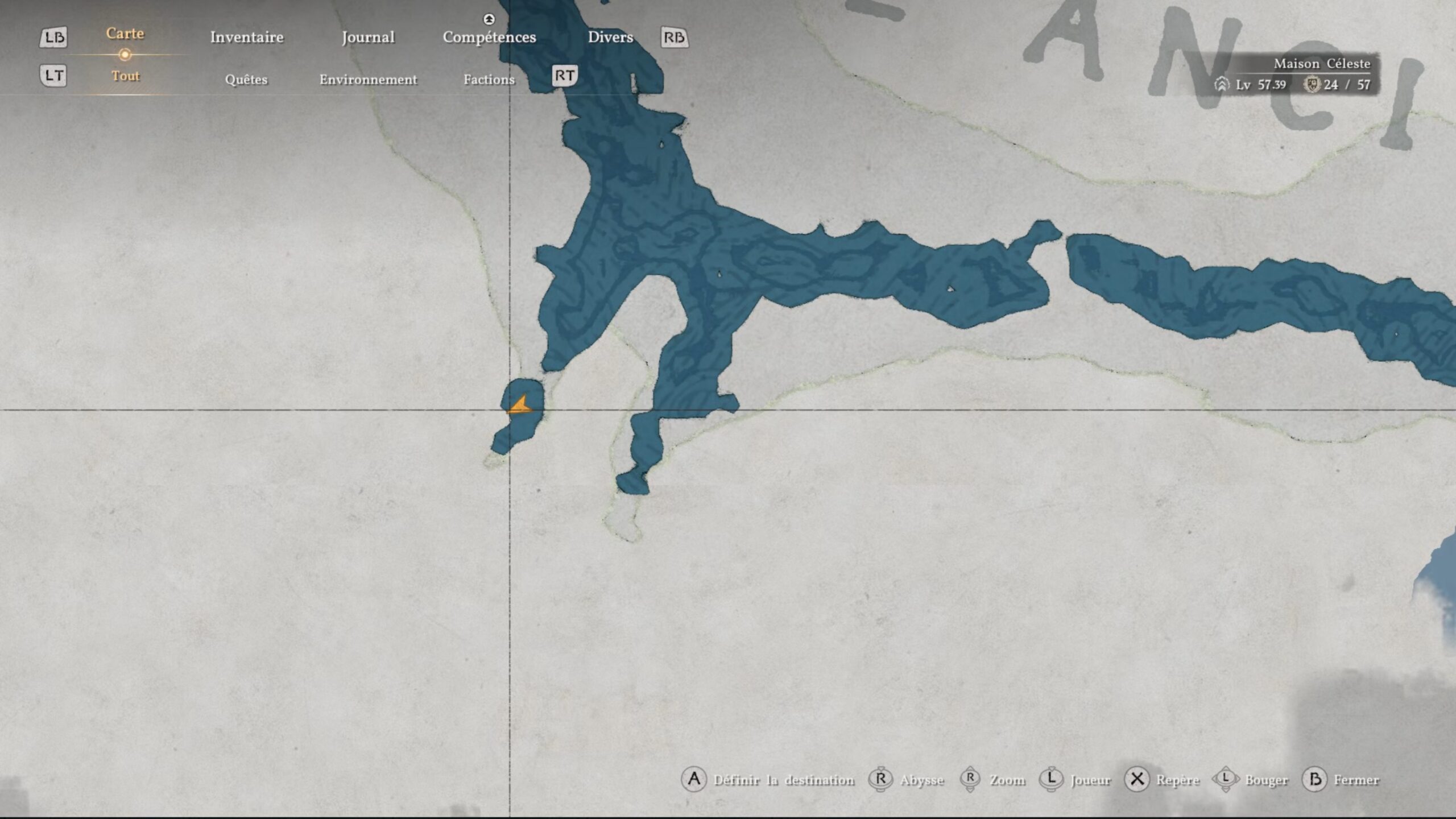Click the B button Fermer icon
Viewport: 1456px width, 819px height.
click(x=1315, y=779)
